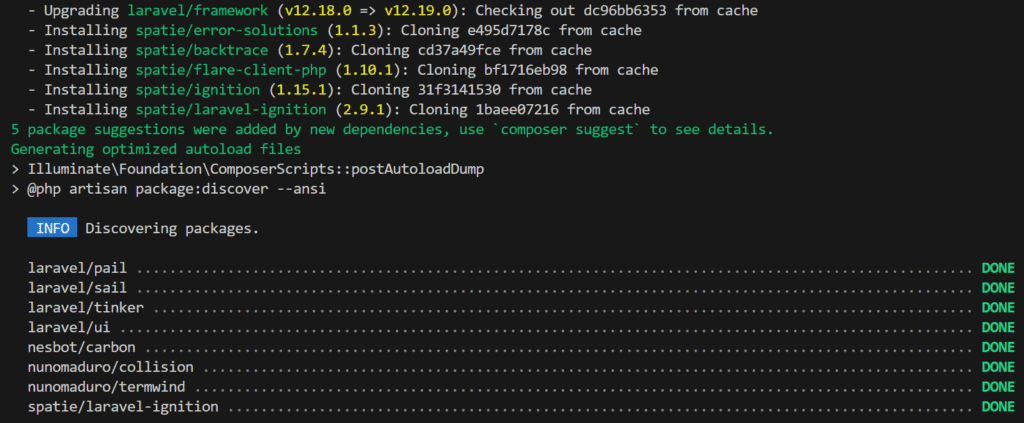This screenshot has height=423, width=1024.
Task: Click DONE status beside laravel/pail
Action: 997,268
